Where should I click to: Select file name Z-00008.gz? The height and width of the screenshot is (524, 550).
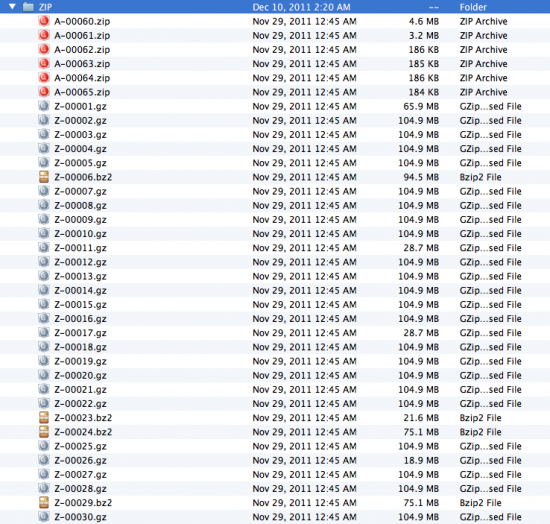coord(80,206)
